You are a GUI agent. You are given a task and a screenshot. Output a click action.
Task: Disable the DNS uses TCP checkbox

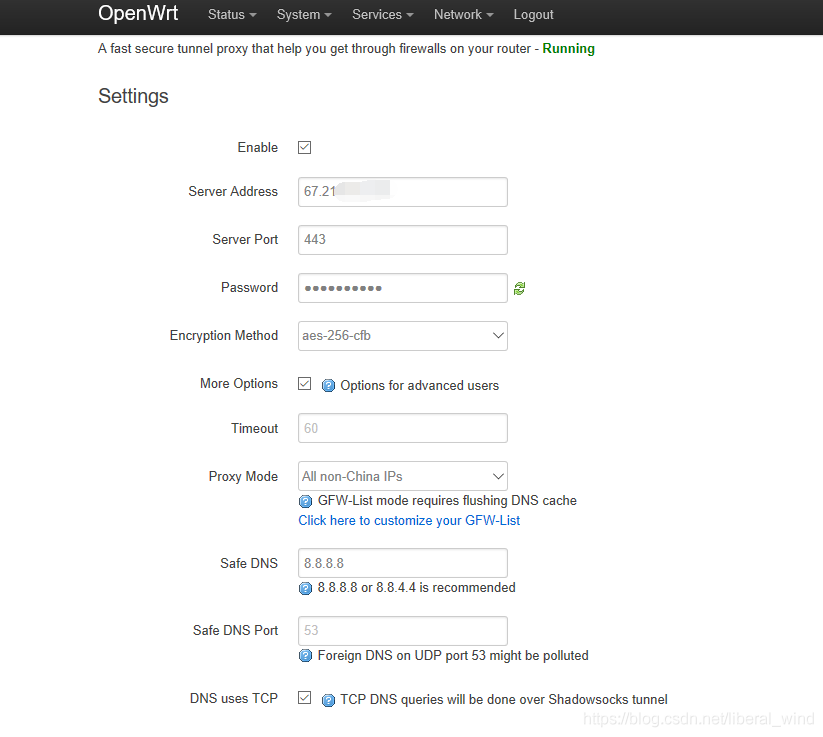tap(305, 698)
